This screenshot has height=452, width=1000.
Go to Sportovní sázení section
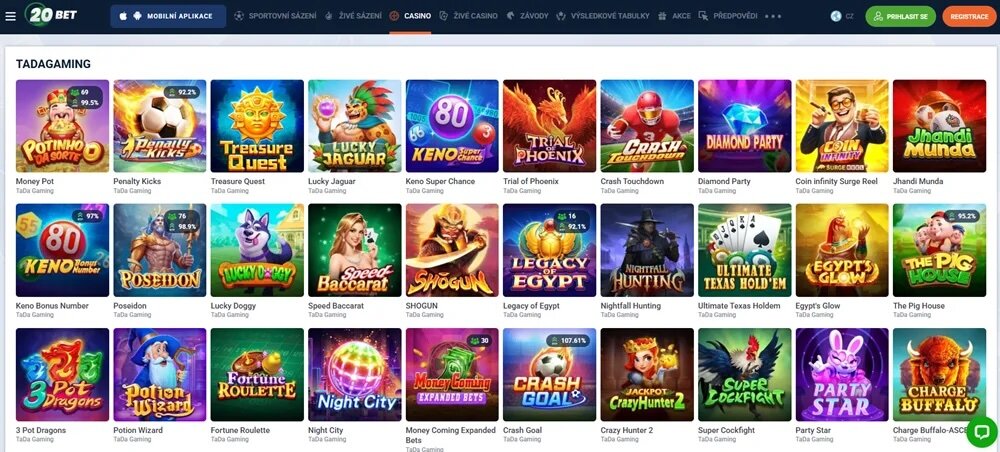pos(275,16)
